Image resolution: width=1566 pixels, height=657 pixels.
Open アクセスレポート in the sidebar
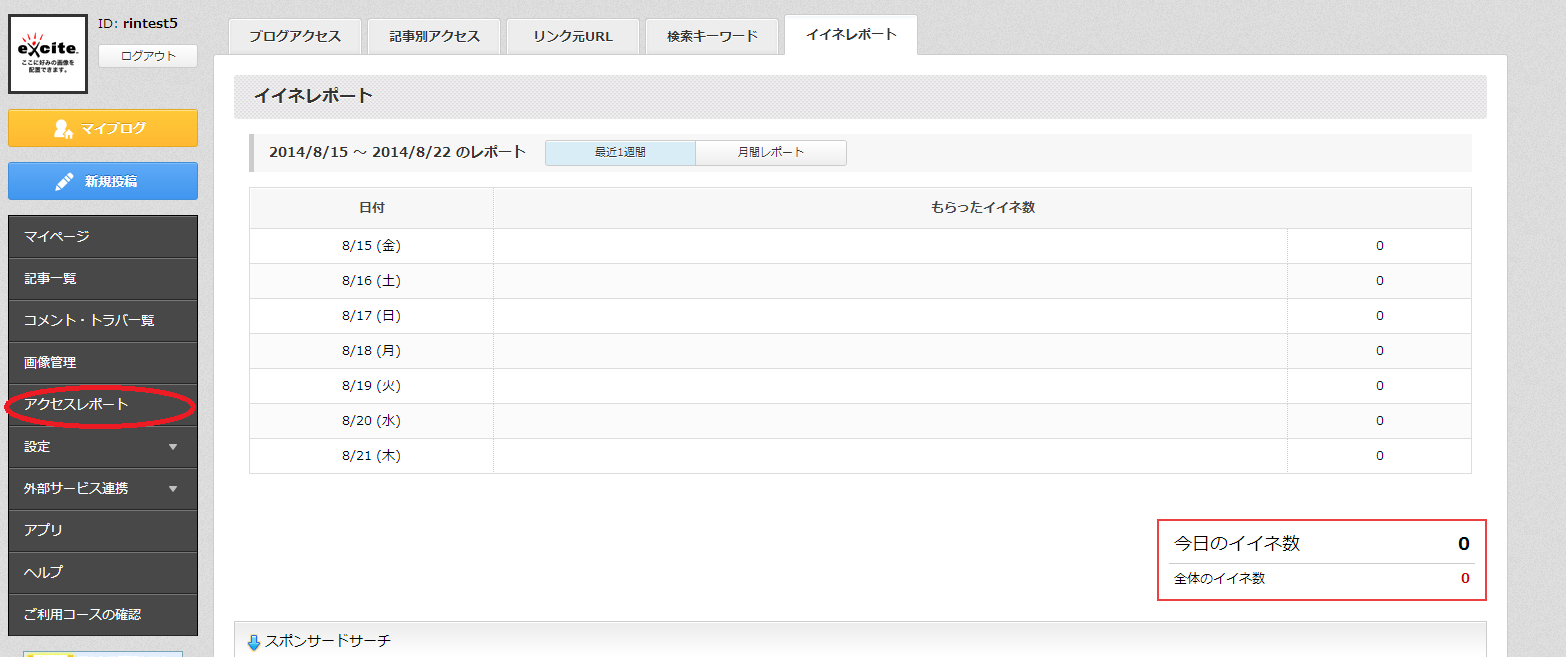click(x=103, y=404)
